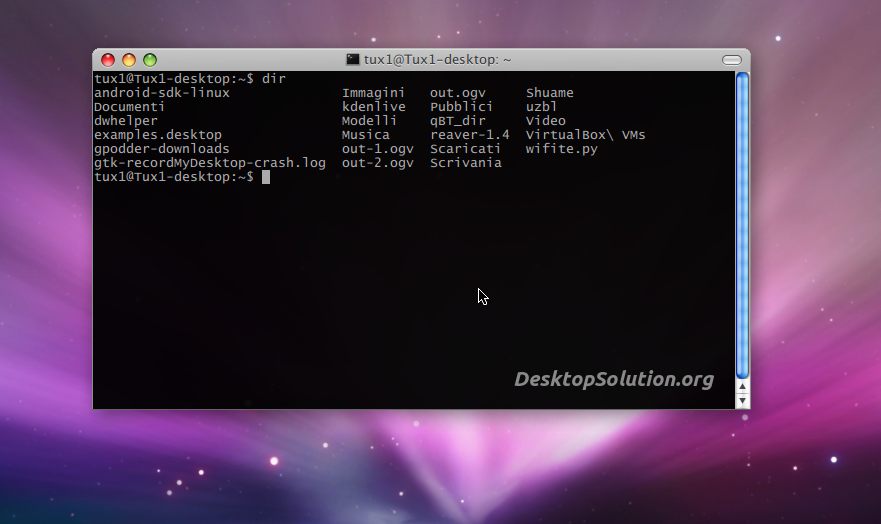Click the 'gpodder-downloads' entry
881x524 pixels.
162,149
